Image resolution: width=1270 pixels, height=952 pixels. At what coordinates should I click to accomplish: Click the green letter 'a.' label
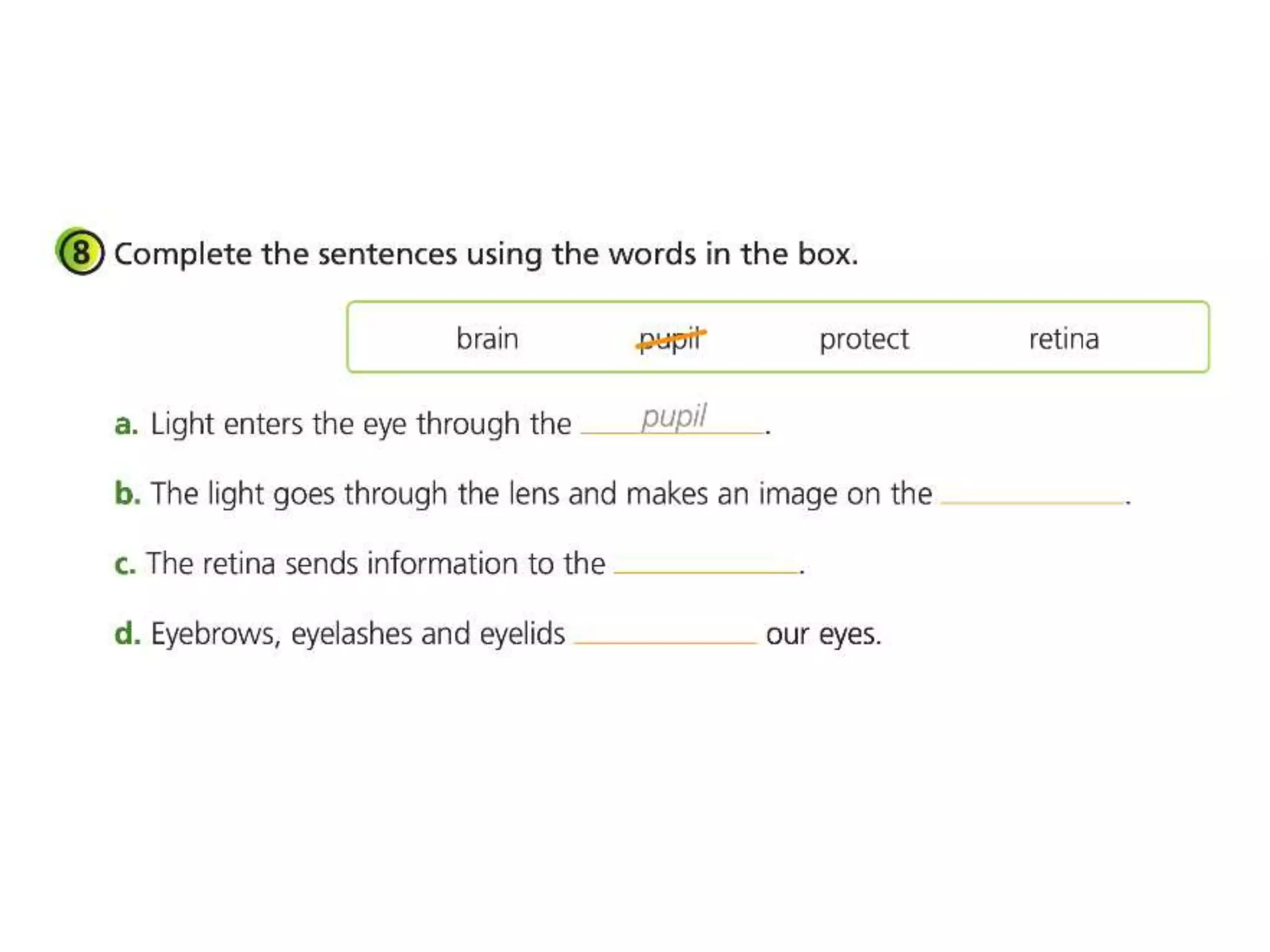pyautogui.click(x=127, y=425)
